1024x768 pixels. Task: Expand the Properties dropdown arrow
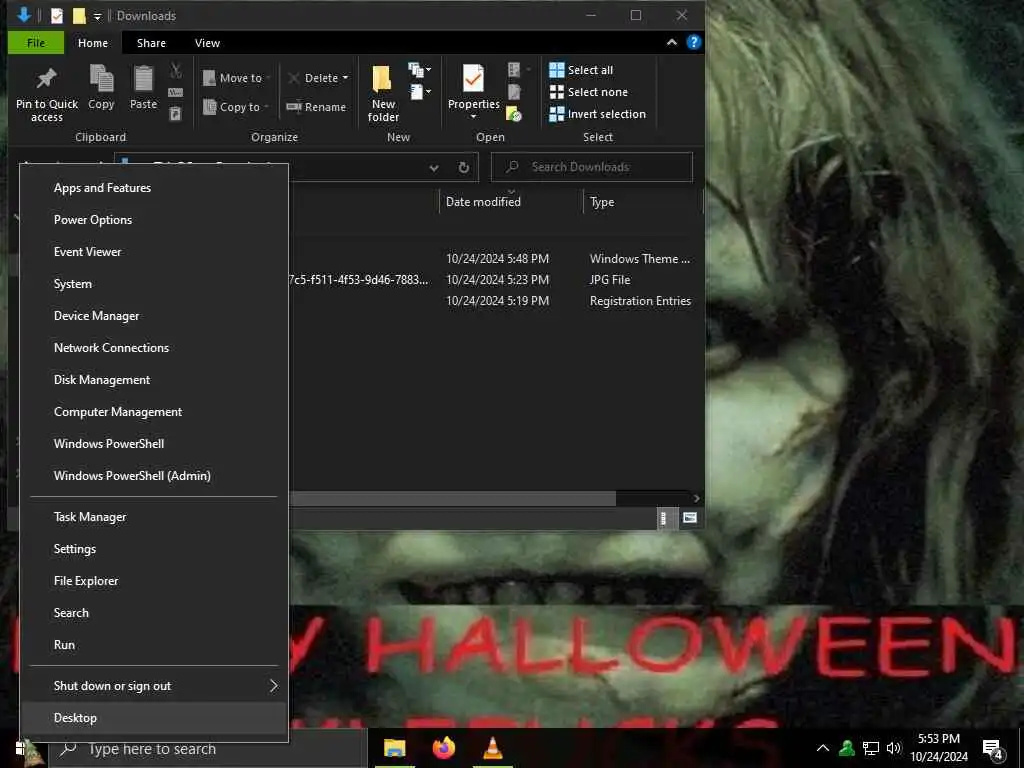coord(473,116)
